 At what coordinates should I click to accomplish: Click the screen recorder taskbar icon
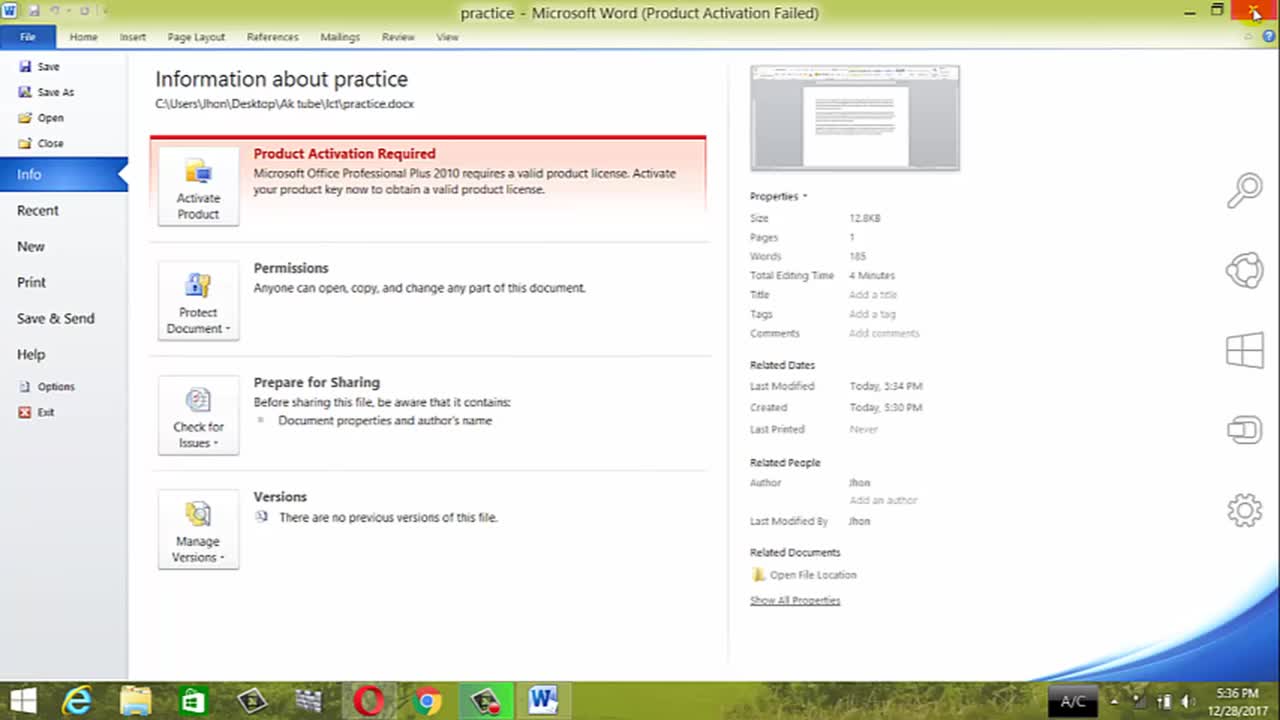[x=486, y=701]
